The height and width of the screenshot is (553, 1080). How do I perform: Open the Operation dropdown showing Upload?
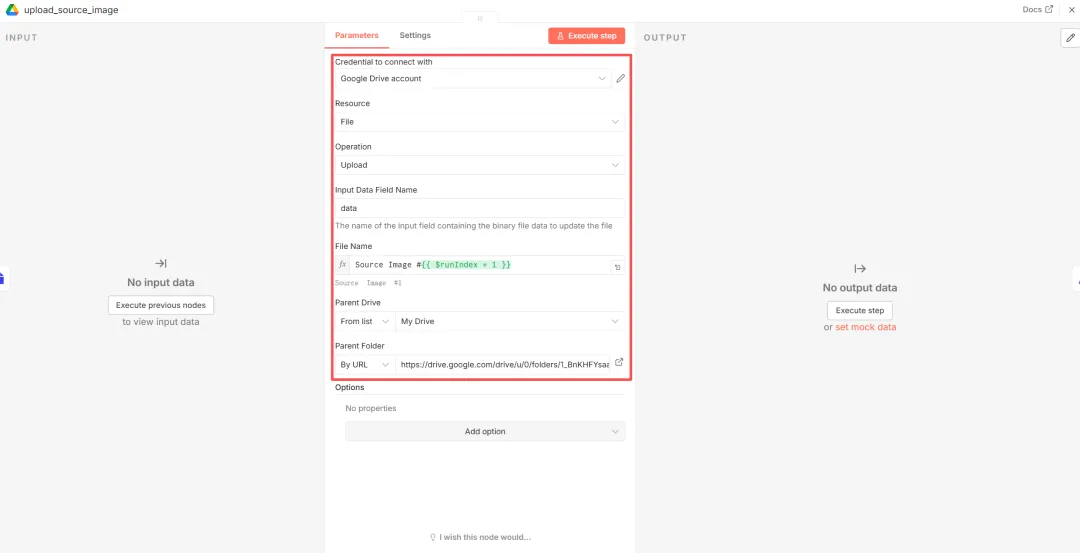pyautogui.click(x=480, y=165)
